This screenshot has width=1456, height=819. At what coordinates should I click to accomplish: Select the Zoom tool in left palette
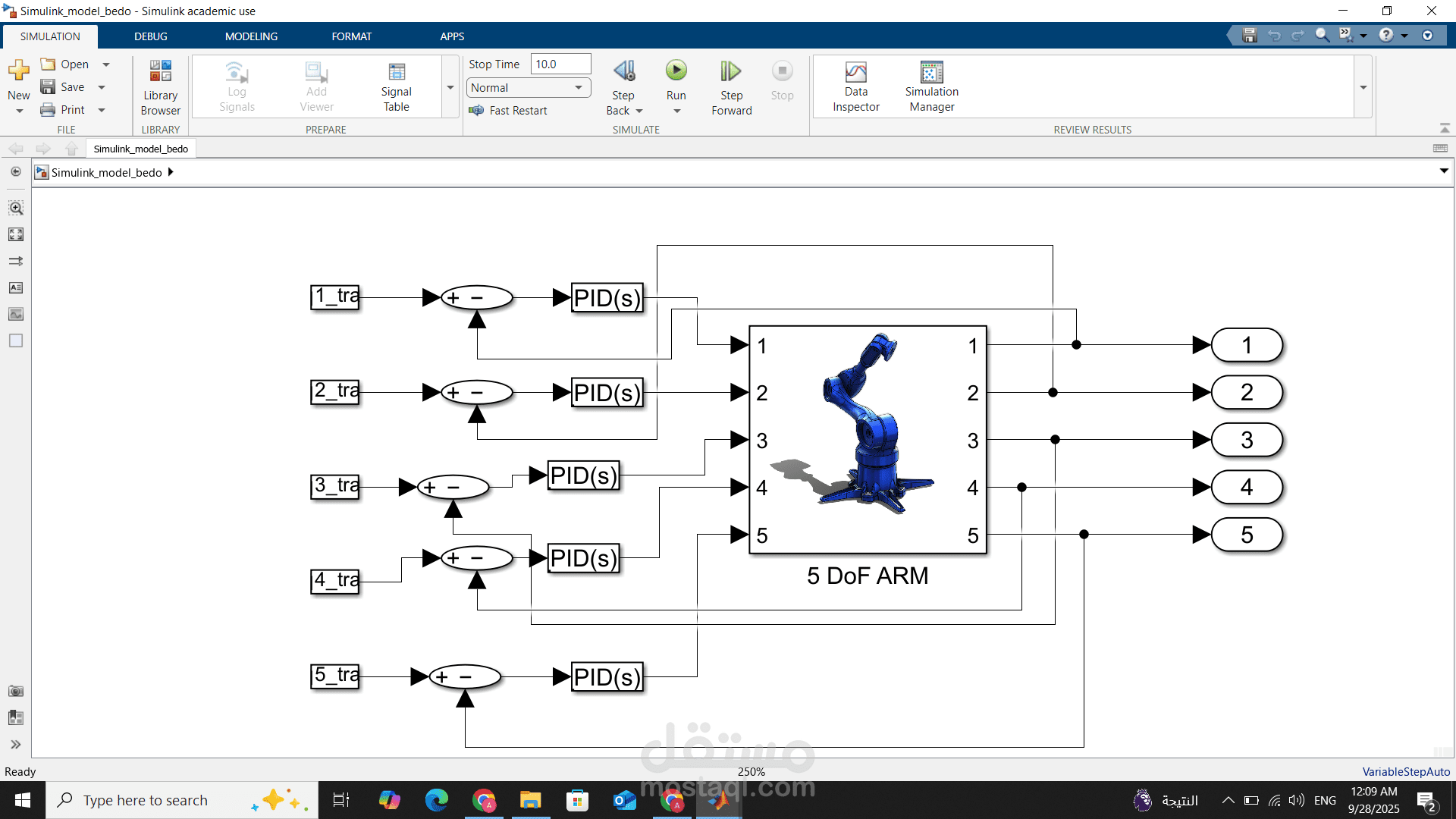tap(16, 208)
